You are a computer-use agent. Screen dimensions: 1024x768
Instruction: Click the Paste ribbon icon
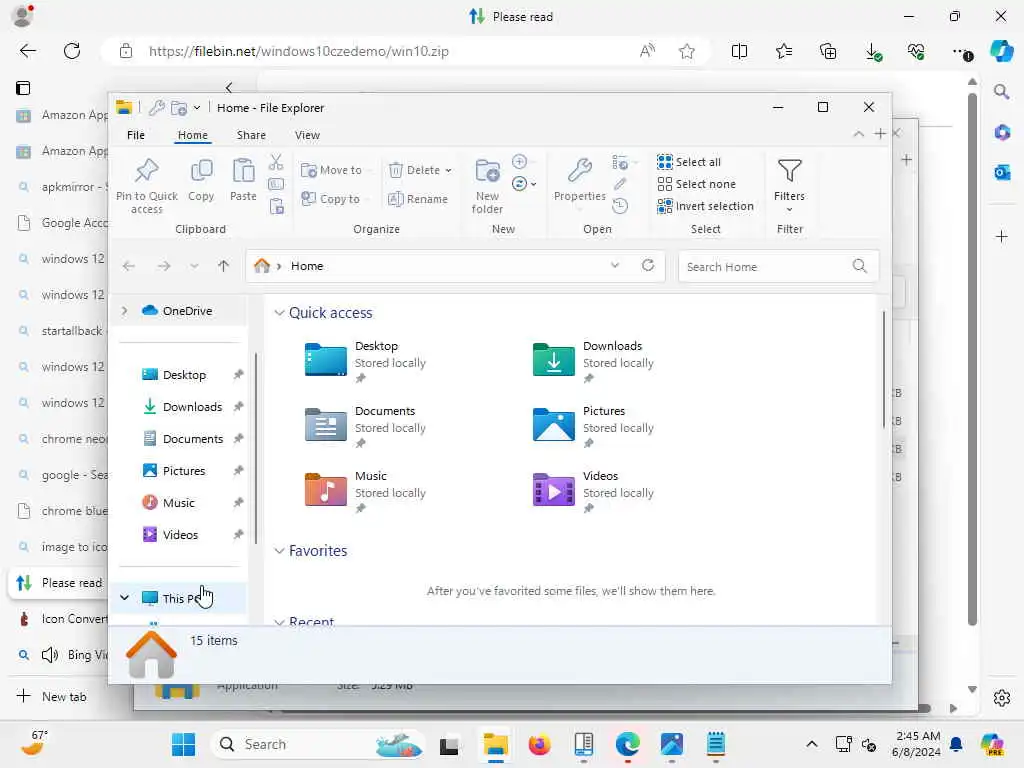[x=243, y=171]
